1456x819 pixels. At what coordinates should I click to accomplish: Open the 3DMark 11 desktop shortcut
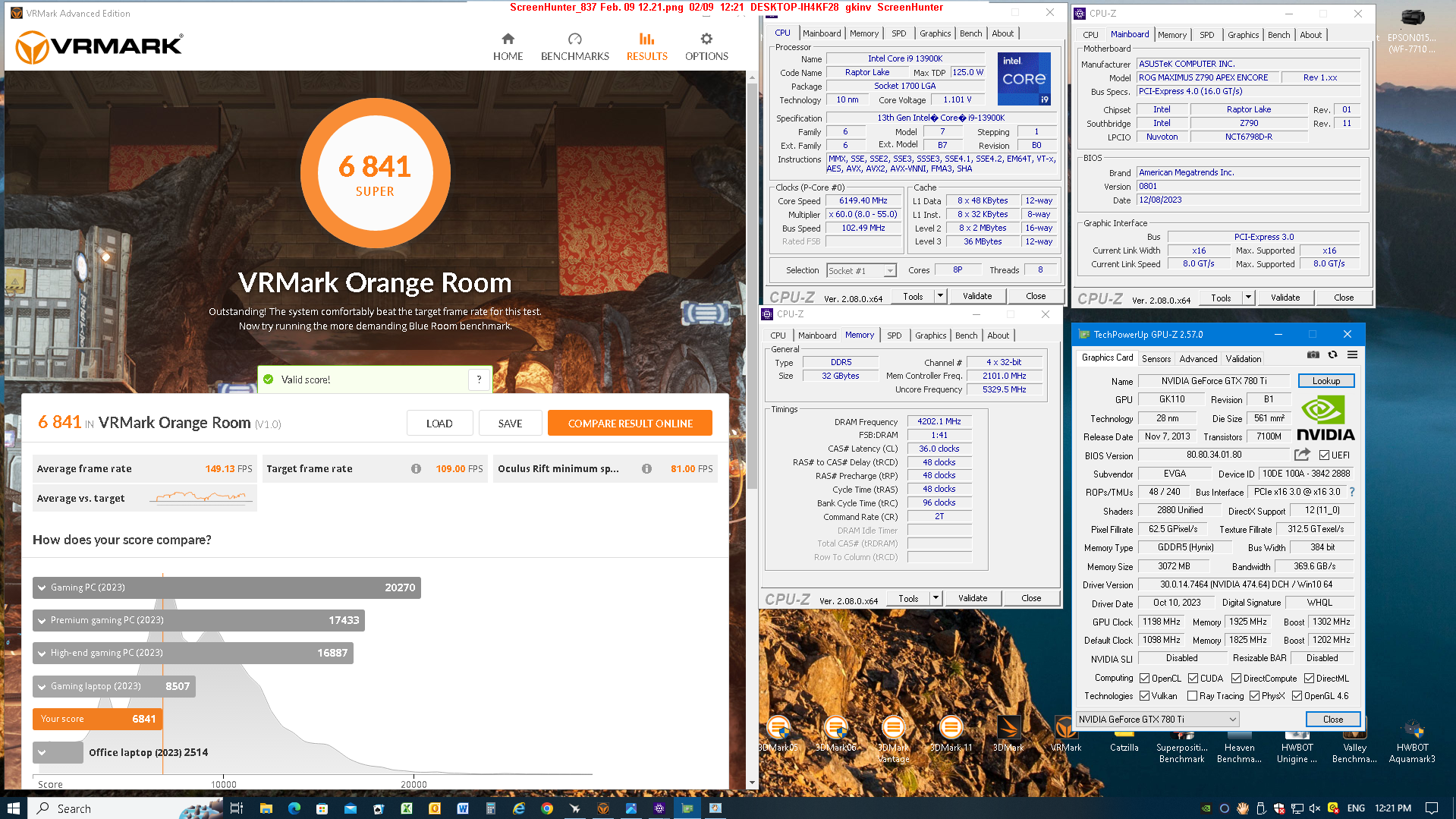pyautogui.click(x=951, y=734)
